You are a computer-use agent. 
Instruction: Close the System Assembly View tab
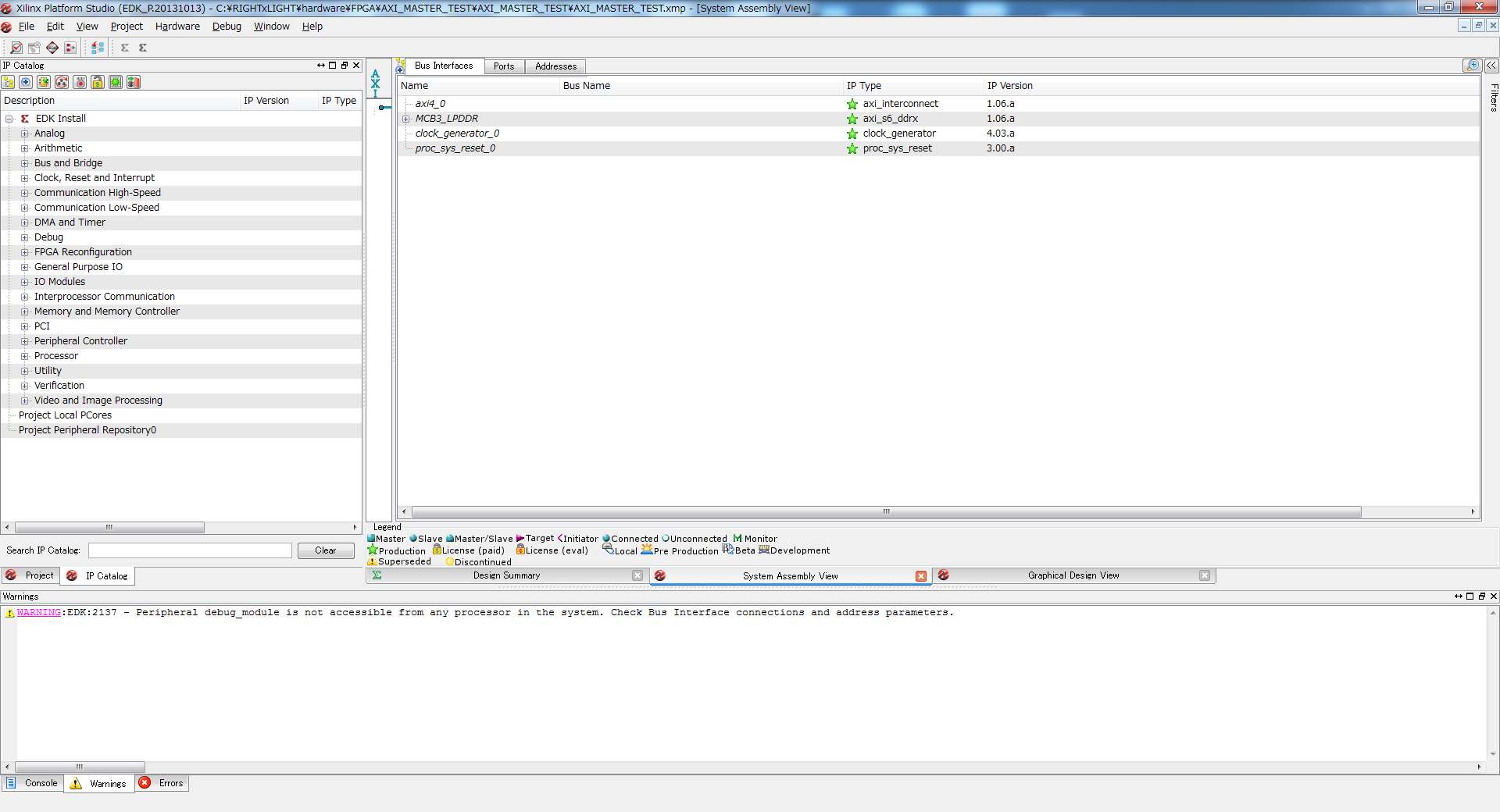click(921, 576)
